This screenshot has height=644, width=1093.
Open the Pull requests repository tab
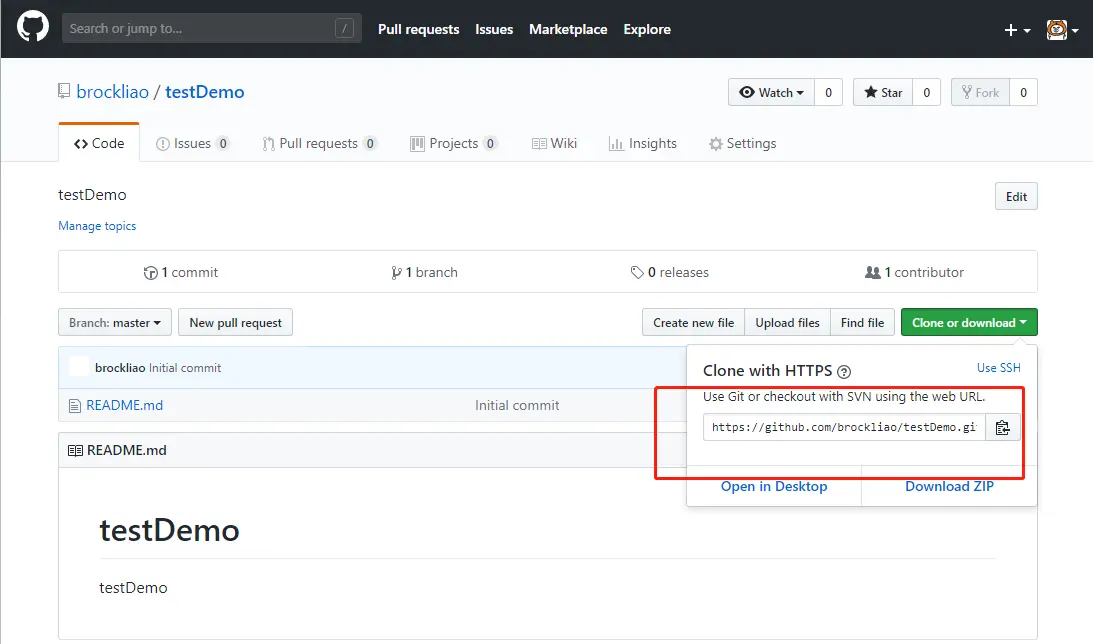(319, 143)
